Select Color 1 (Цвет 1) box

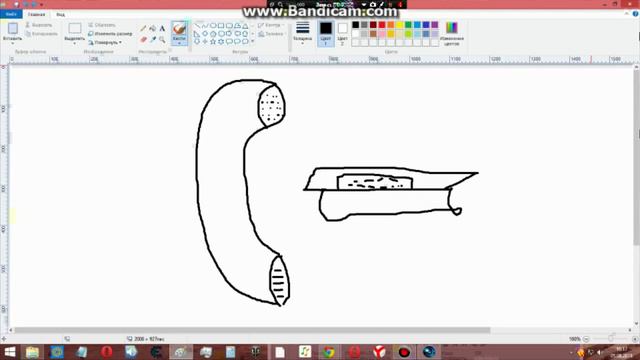tap(326, 33)
